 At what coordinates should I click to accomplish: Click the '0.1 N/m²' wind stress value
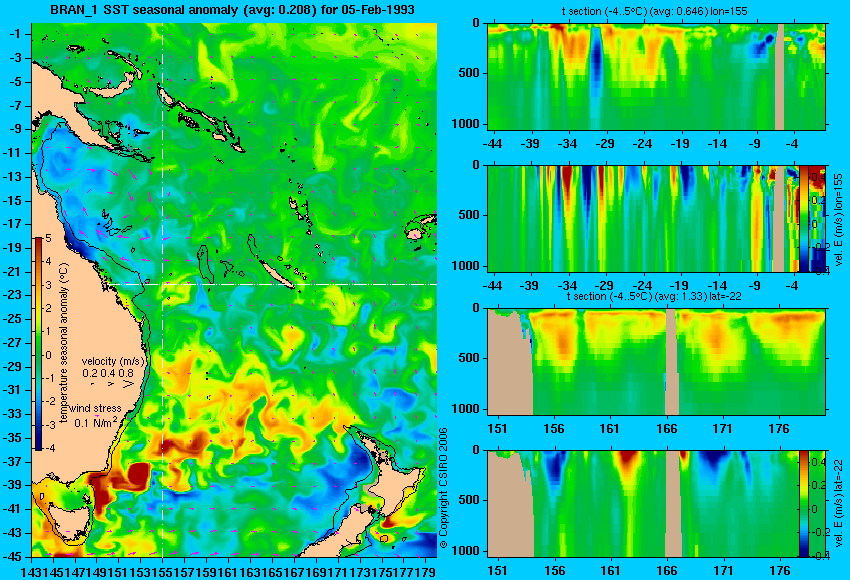click(95, 422)
